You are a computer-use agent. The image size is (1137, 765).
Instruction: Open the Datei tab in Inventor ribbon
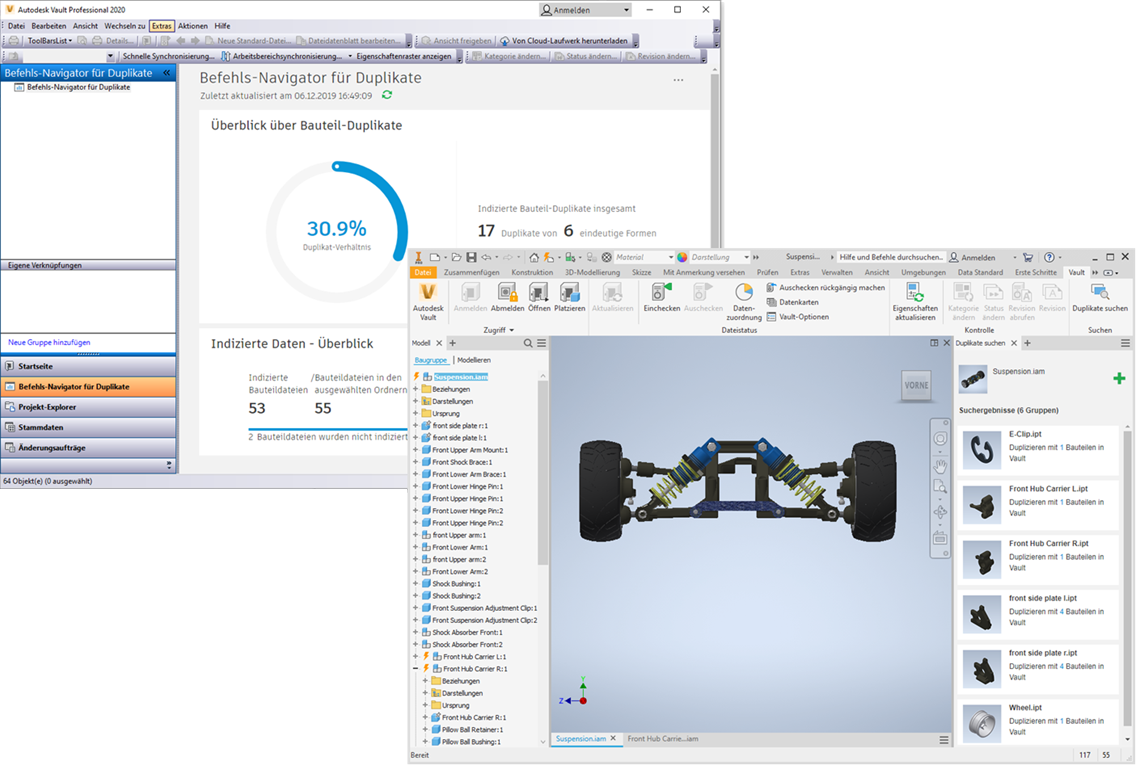[423, 273]
